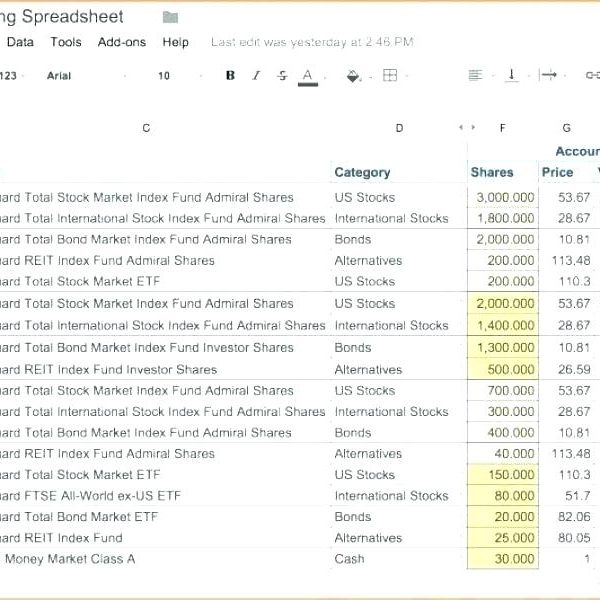Viewport: 600px width, 600px height.
Task: Open the vertical align option
Action: click(x=512, y=76)
